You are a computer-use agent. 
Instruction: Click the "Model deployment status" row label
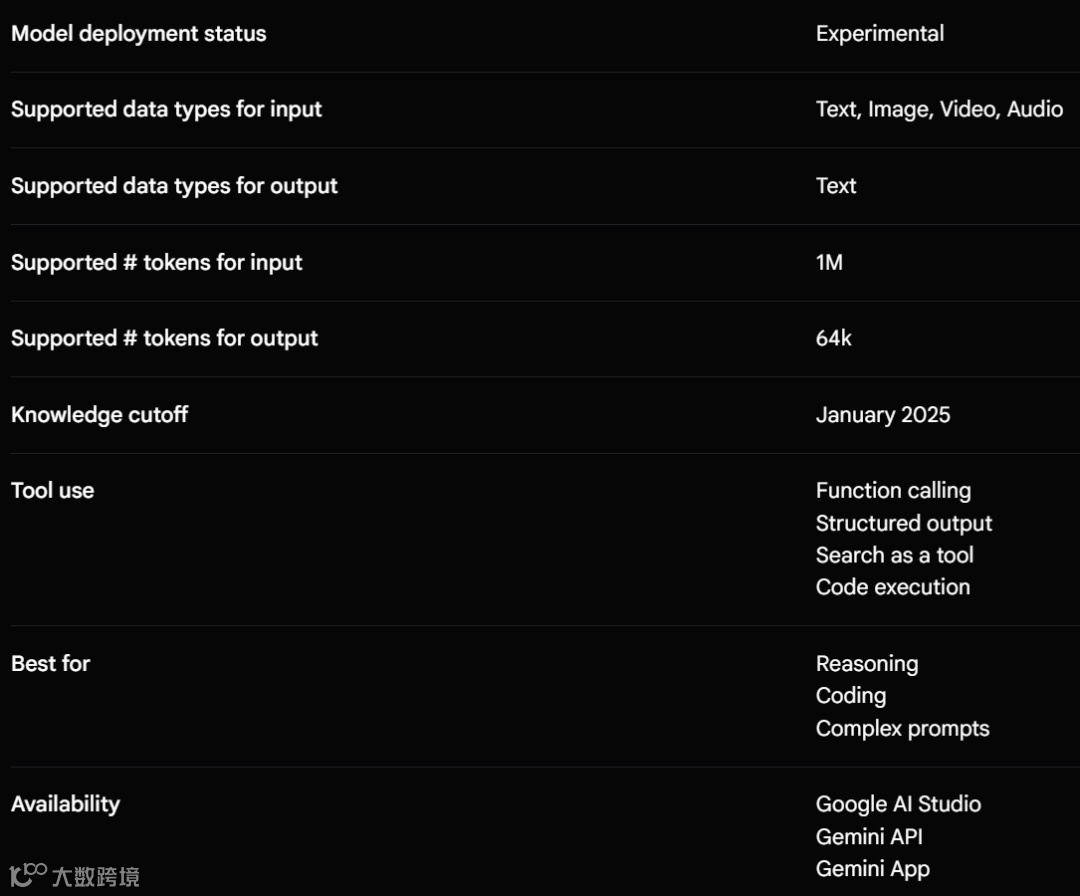pyautogui.click(x=139, y=33)
